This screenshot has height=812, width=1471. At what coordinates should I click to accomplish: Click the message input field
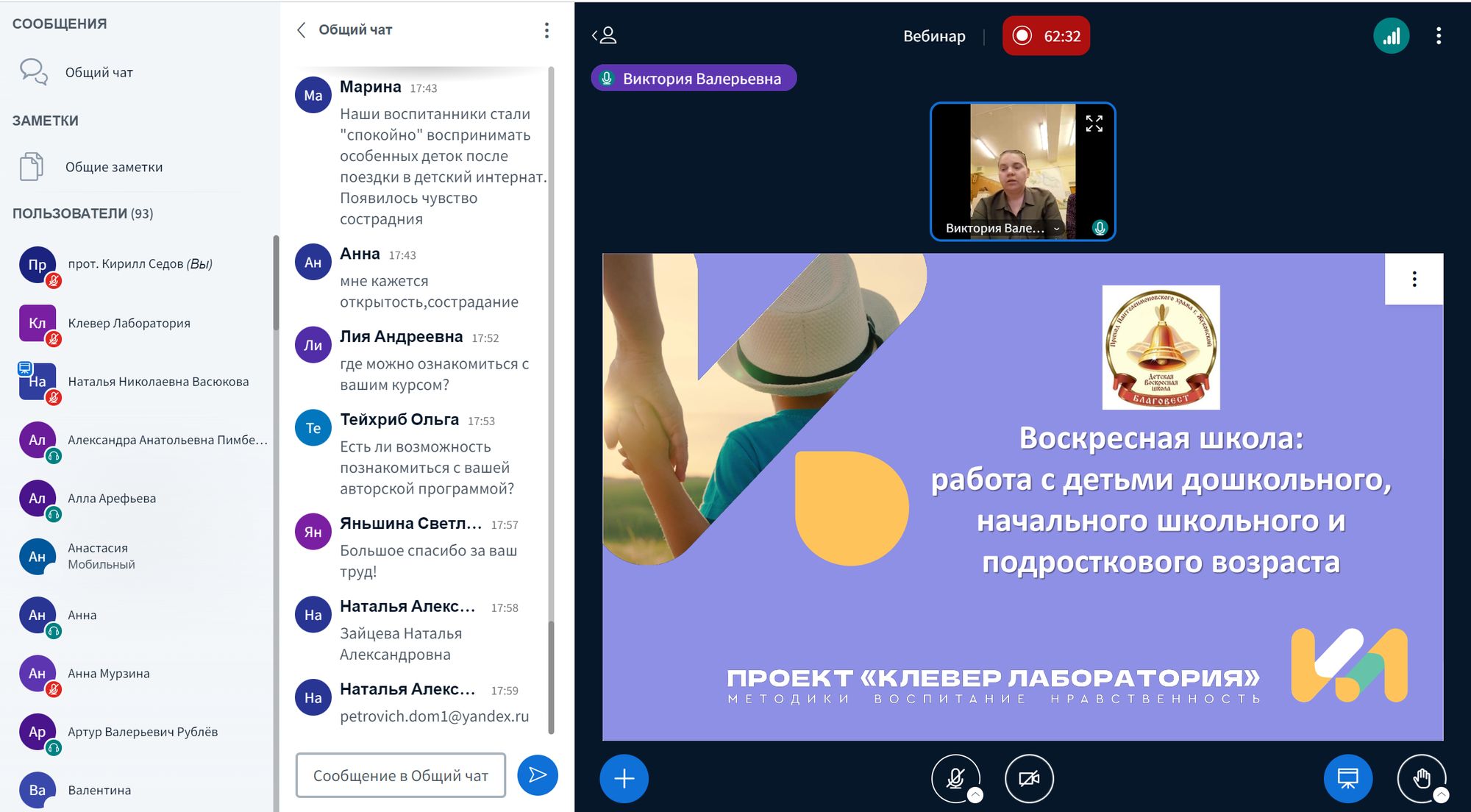click(400, 775)
